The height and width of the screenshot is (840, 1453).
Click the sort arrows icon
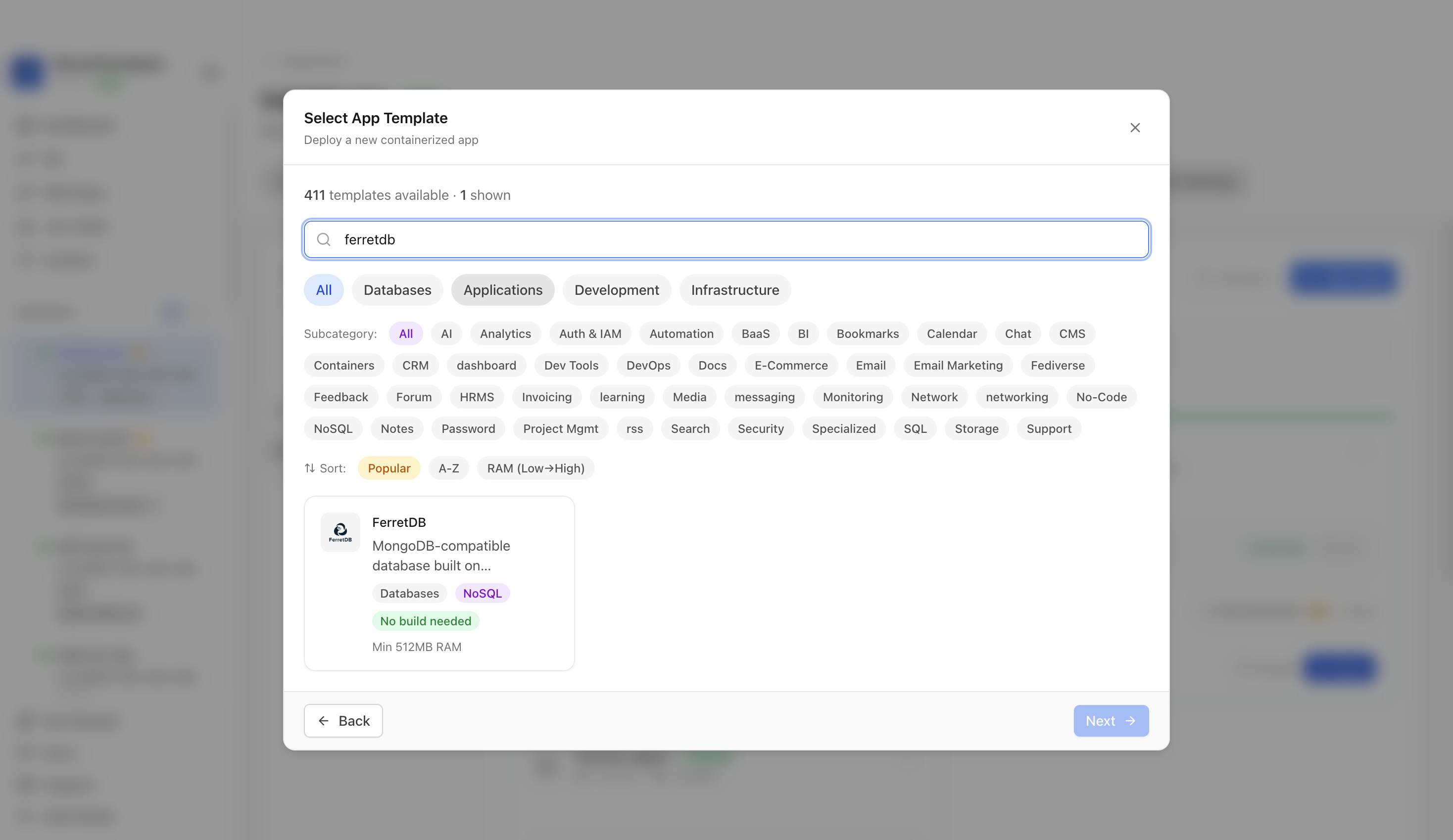(x=310, y=468)
